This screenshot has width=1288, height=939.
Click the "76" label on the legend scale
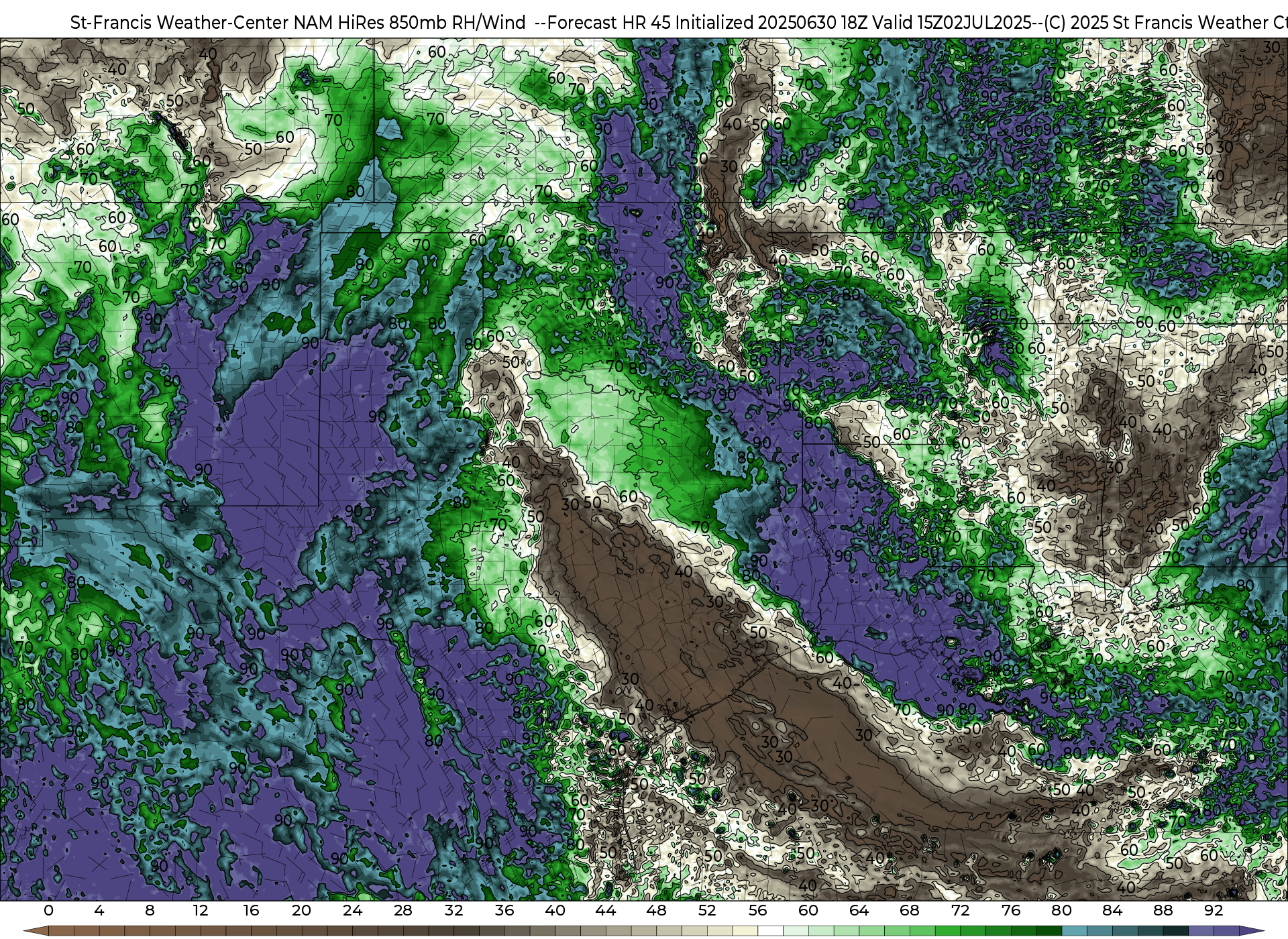tap(1010, 911)
